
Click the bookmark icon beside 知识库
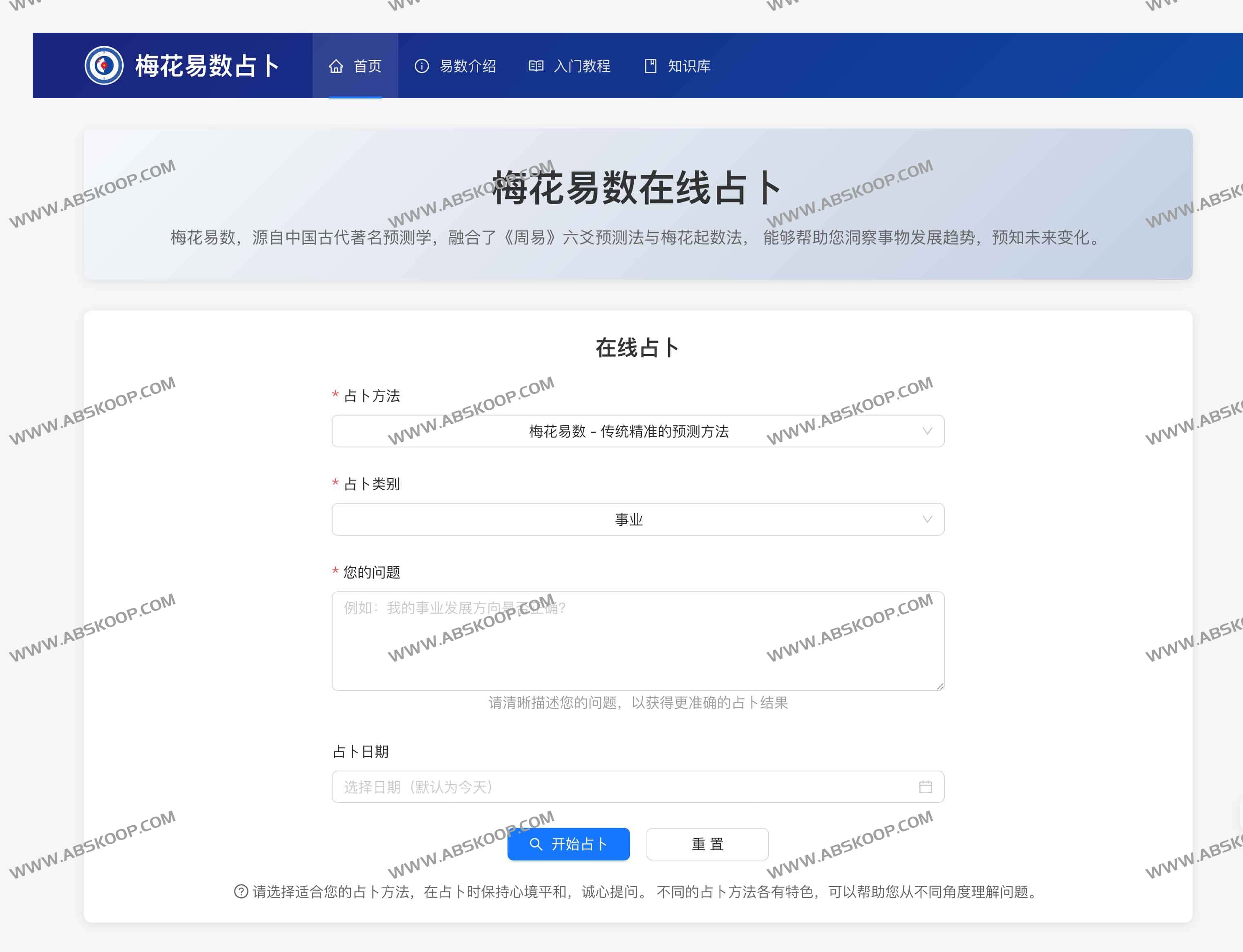click(651, 66)
